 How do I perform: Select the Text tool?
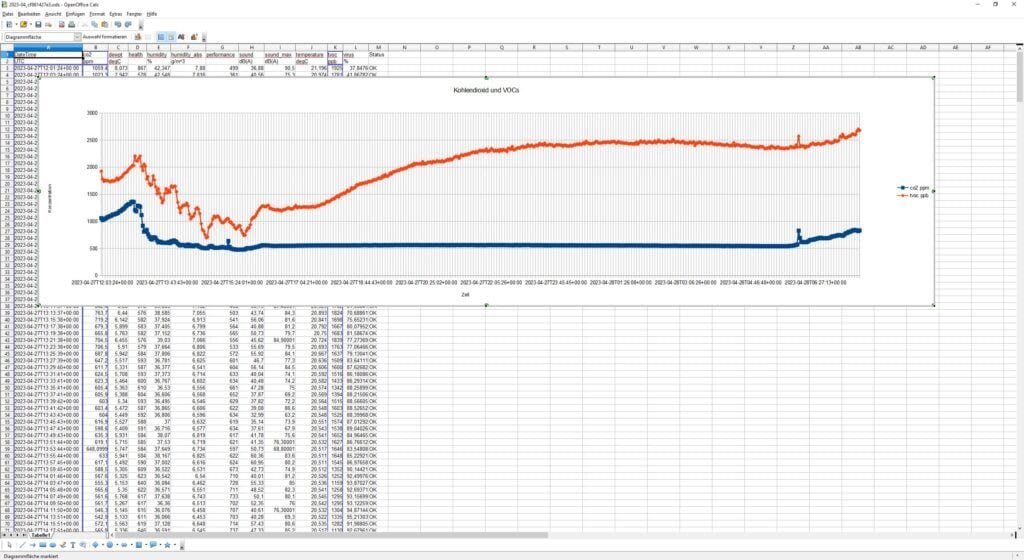coord(72,545)
